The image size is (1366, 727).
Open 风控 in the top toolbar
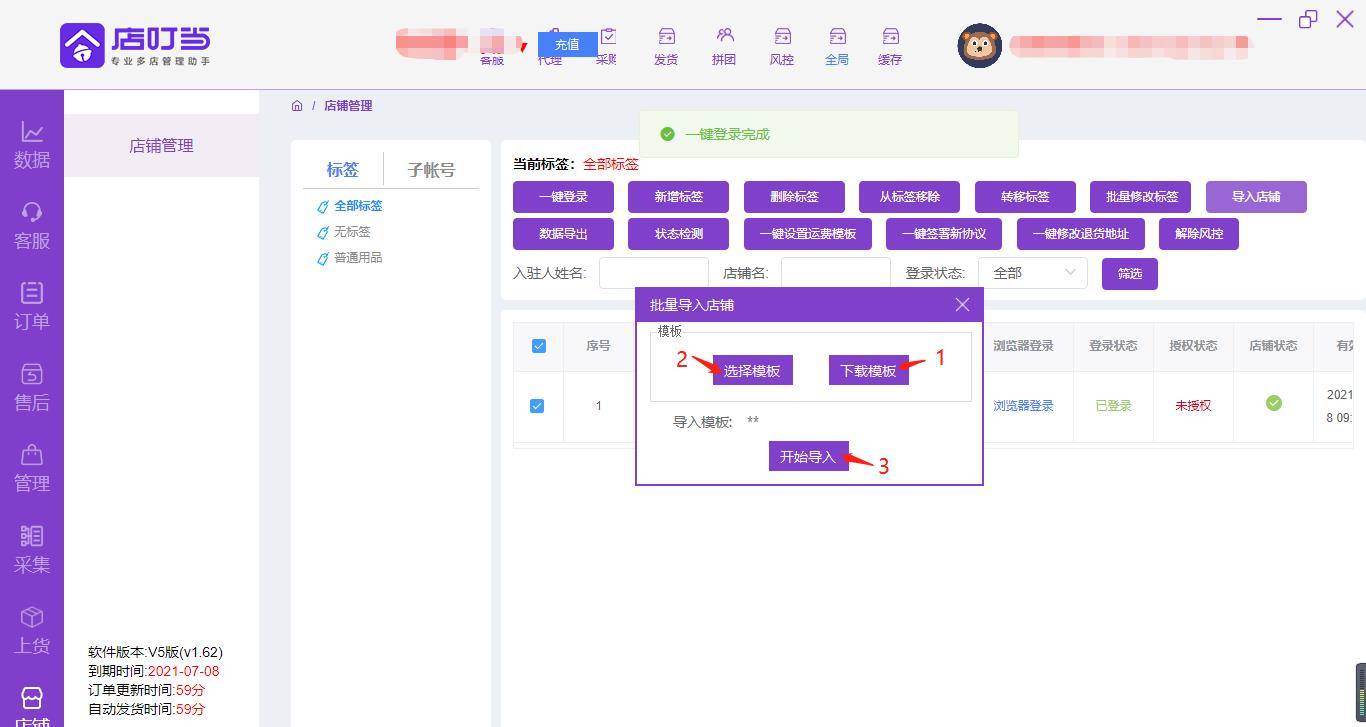[x=782, y=47]
